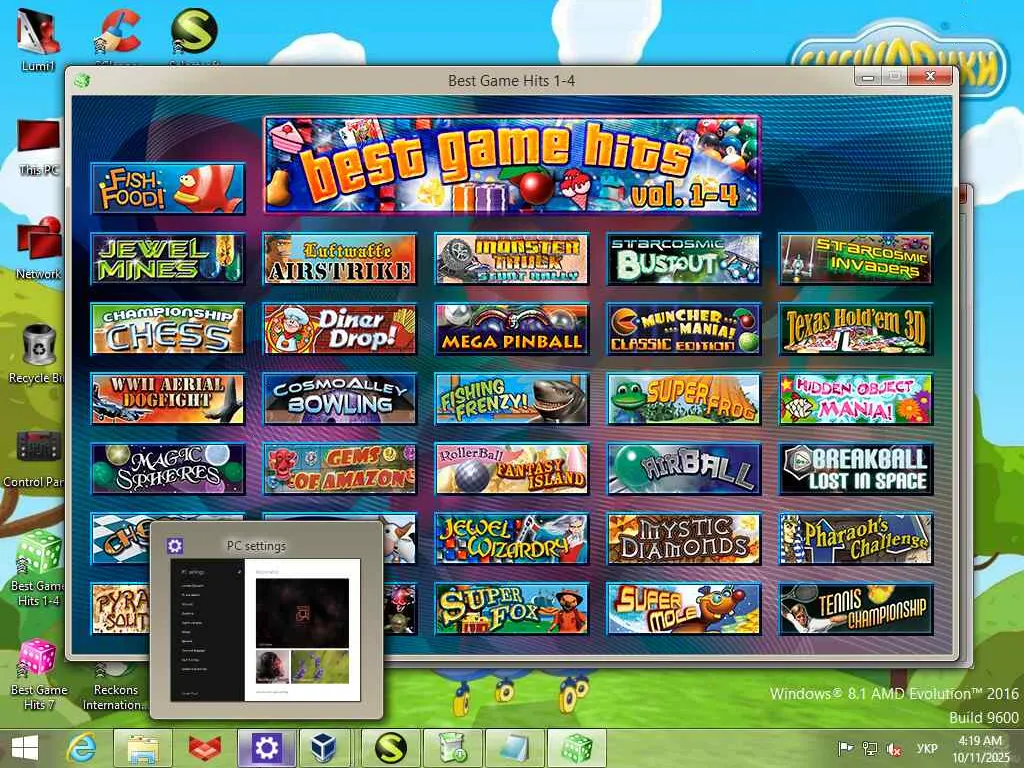The width and height of the screenshot is (1024, 768).
Task: Select the CCleaner desktop icon
Action: click(119, 36)
